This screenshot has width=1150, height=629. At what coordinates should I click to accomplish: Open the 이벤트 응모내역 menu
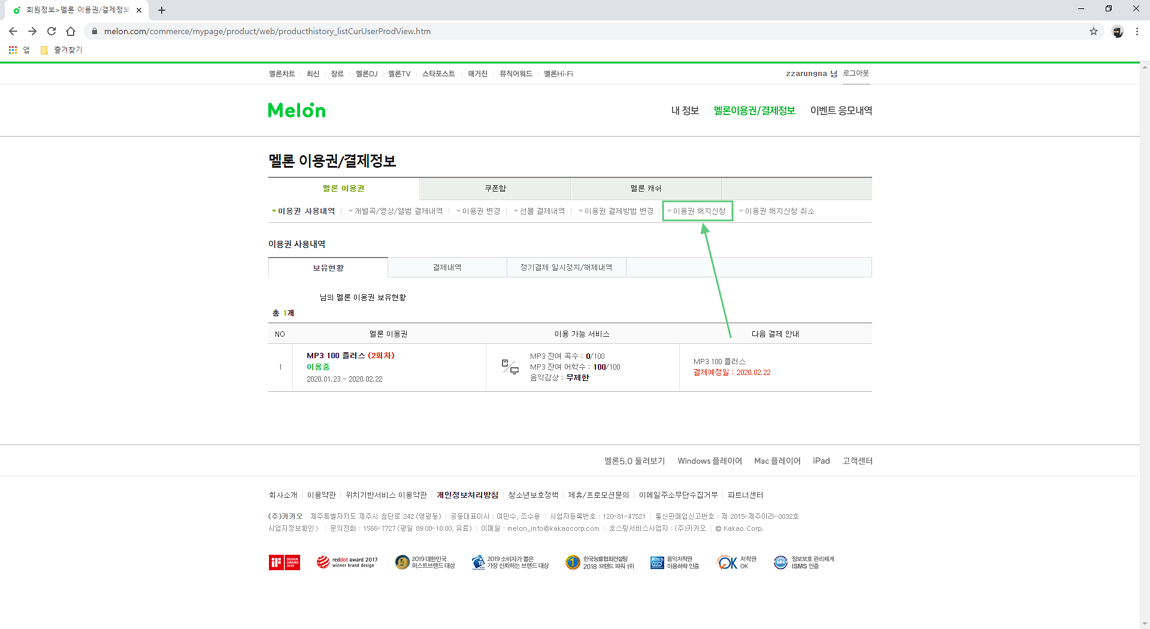(841, 111)
